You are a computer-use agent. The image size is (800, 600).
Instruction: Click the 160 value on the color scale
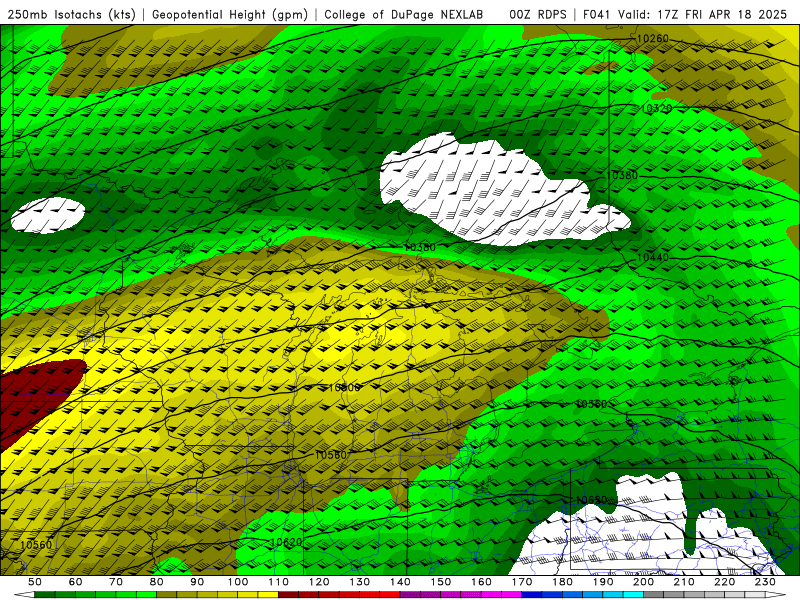click(482, 582)
